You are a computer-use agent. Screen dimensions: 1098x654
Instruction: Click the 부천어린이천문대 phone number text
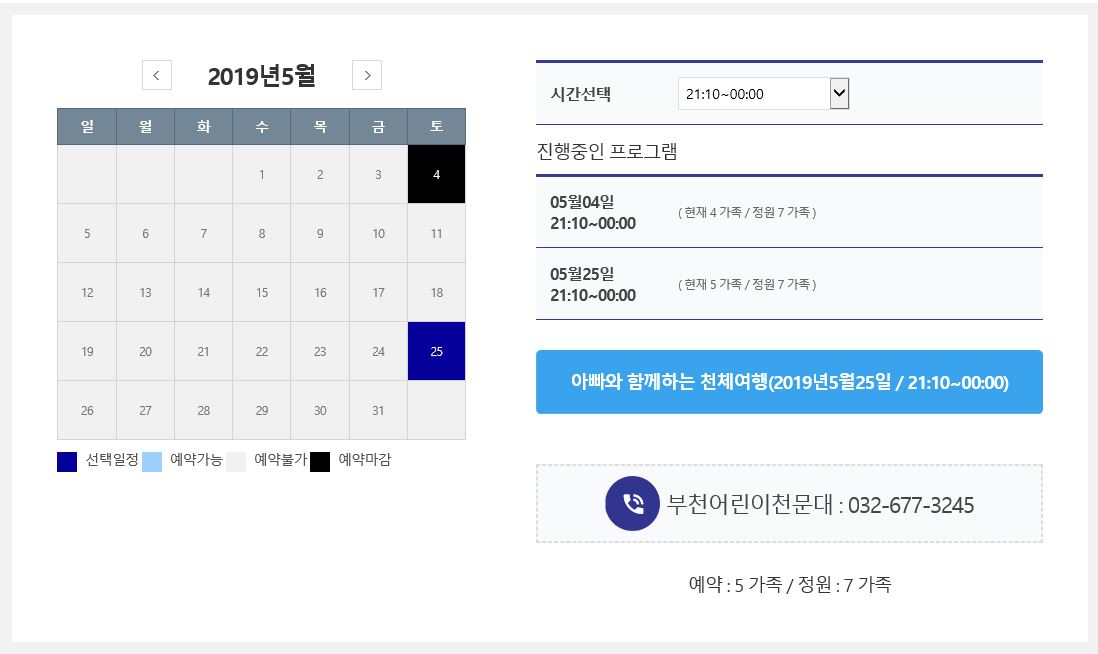pos(820,505)
